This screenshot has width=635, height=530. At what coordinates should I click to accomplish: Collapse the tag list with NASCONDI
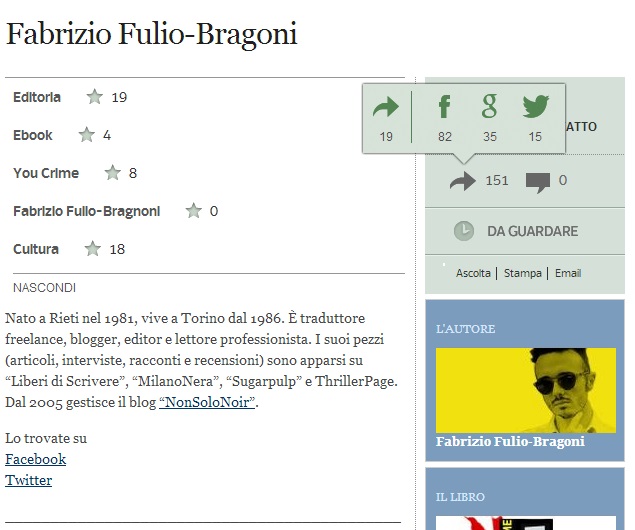tap(44, 287)
